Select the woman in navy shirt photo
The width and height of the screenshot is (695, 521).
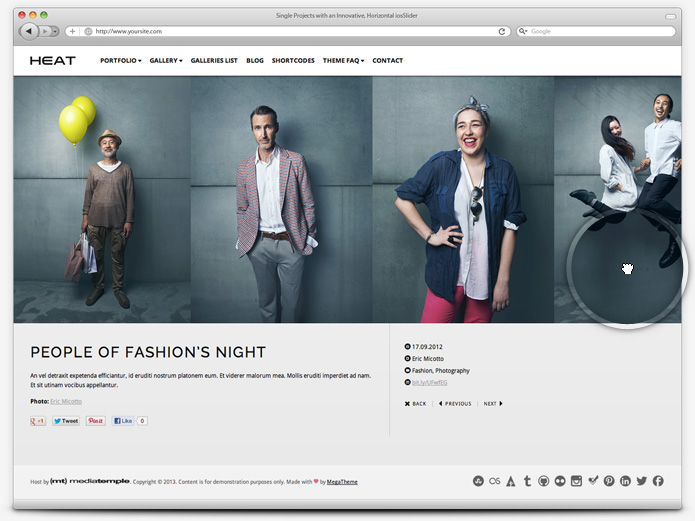[463, 200]
